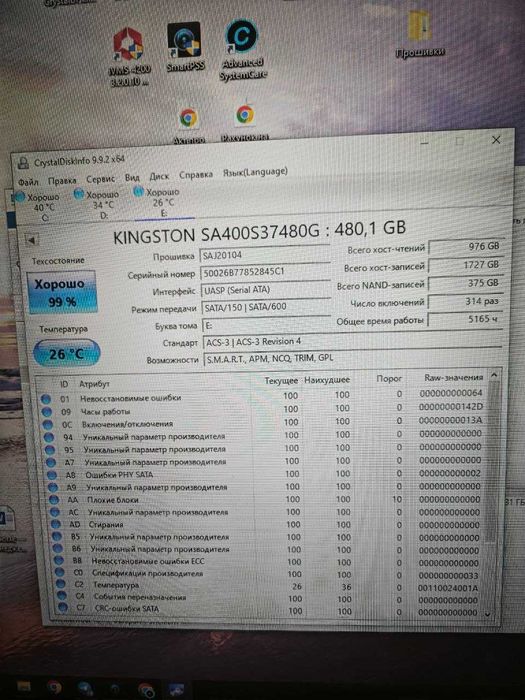The width and height of the screenshot is (525, 700).
Task: Open the iVMS-4200 desktop shortcut
Action: coord(129,57)
